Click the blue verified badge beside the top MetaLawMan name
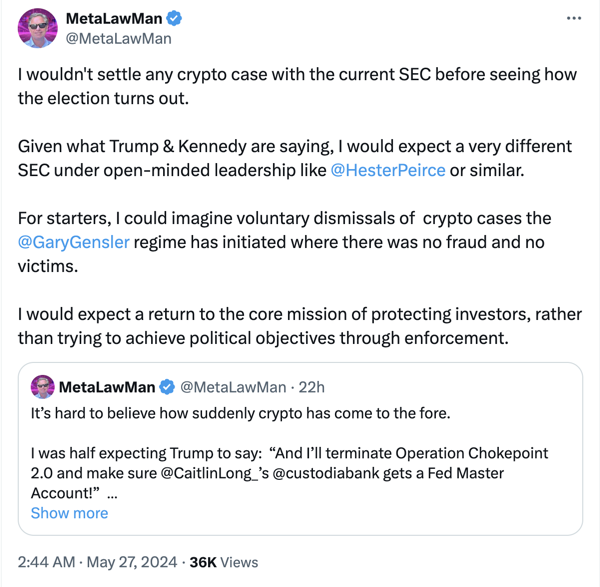 (x=173, y=19)
